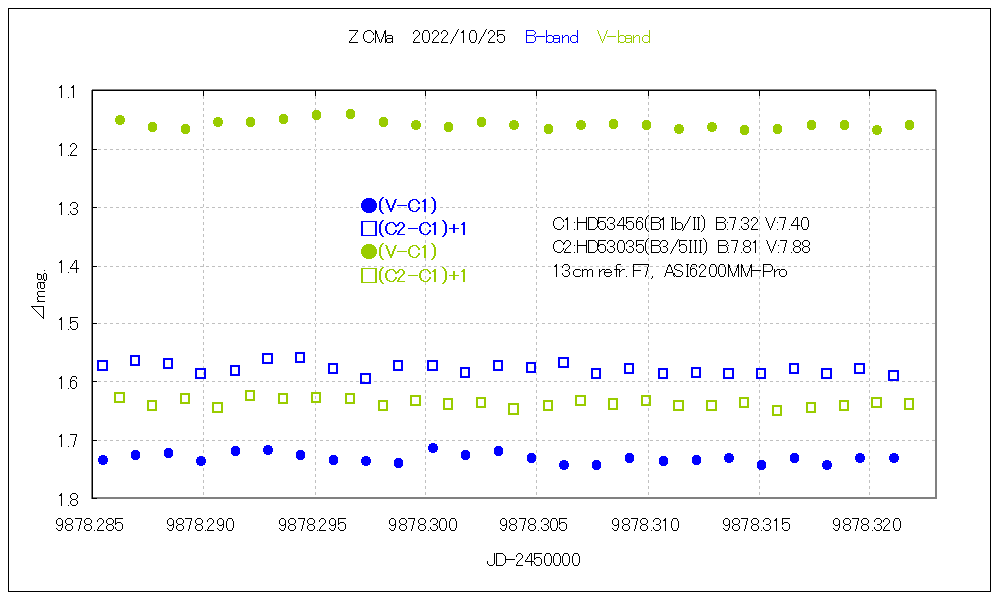Click the V-band label in the title
1000x600 pixels.
click(623, 38)
